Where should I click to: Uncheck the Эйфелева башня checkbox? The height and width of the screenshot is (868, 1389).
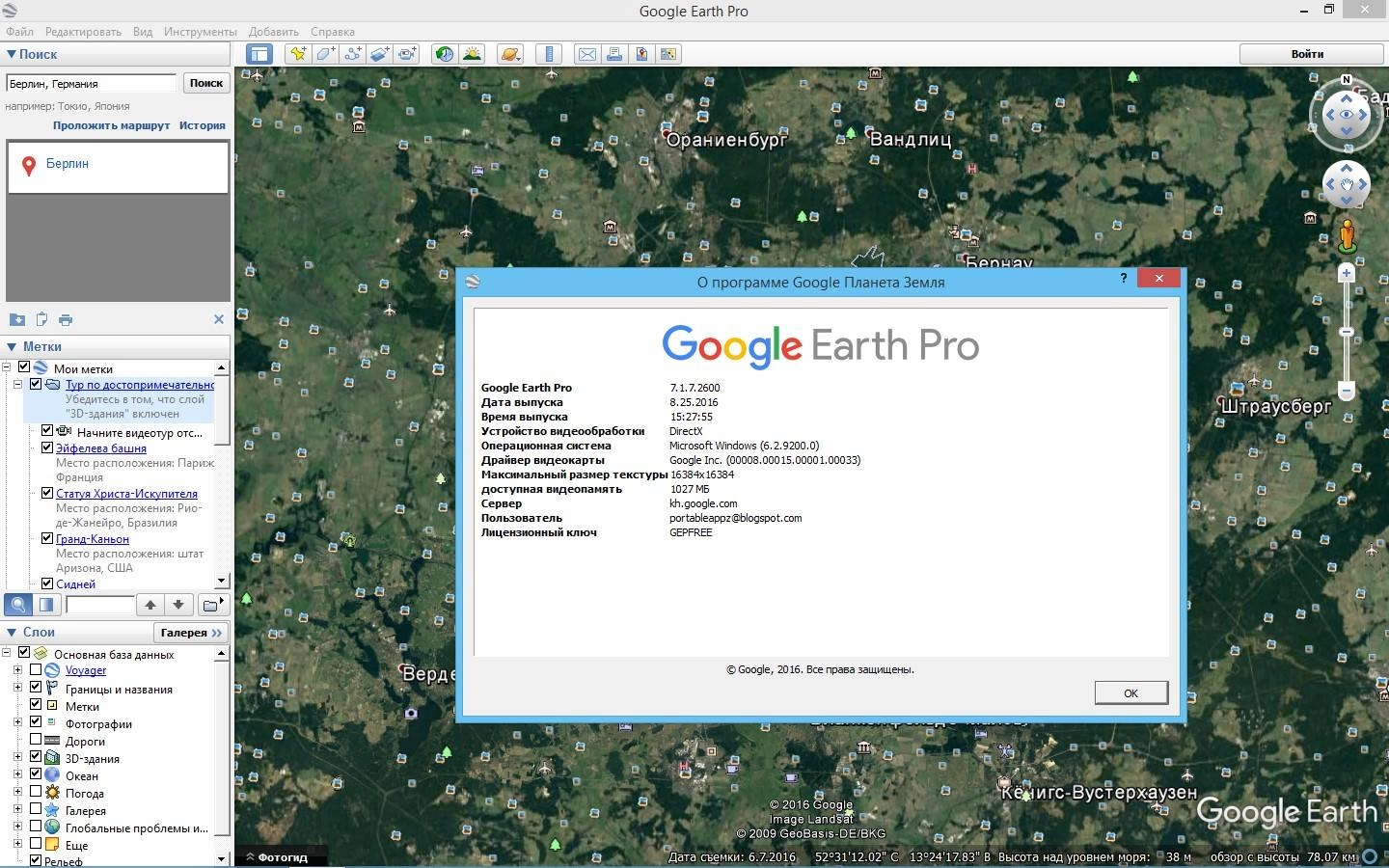[47, 448]
